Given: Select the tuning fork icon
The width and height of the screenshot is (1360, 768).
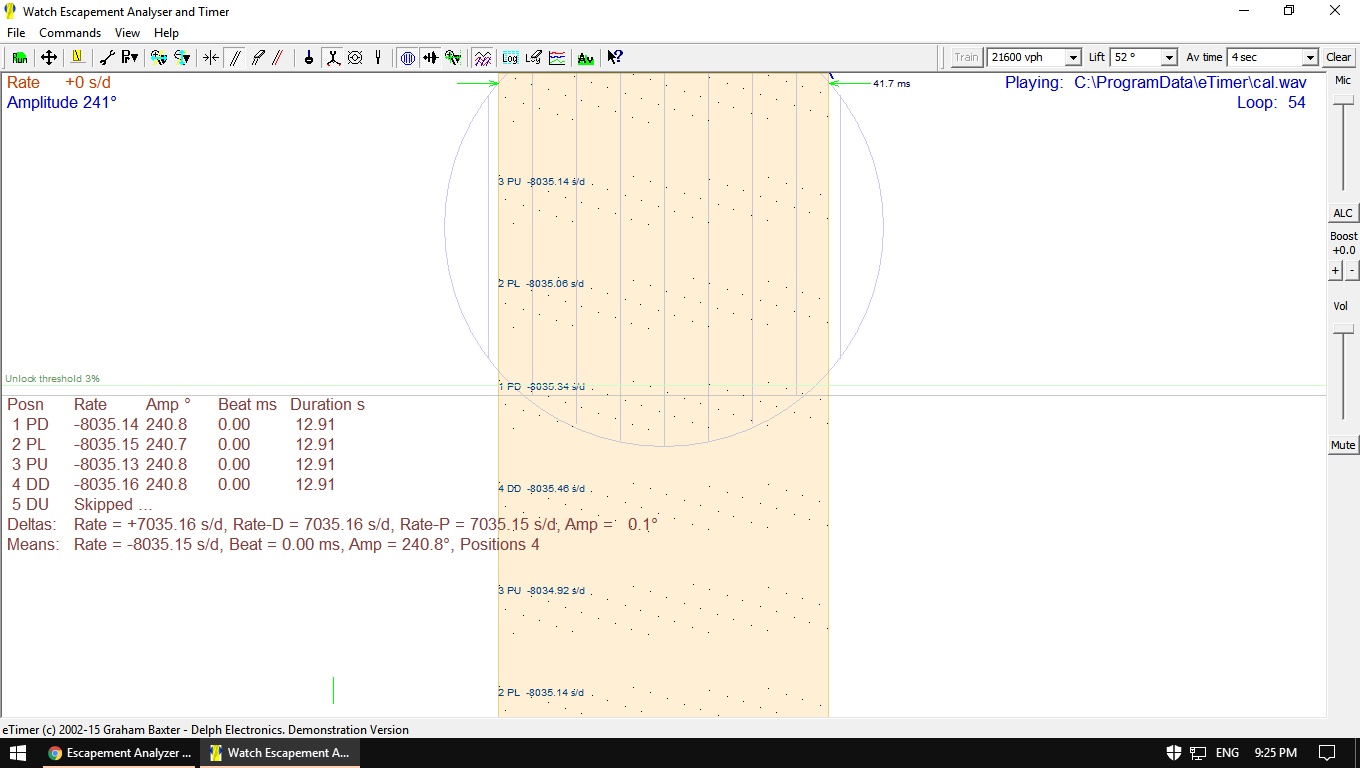Looking at the screenshot, I should coord(377,58).
